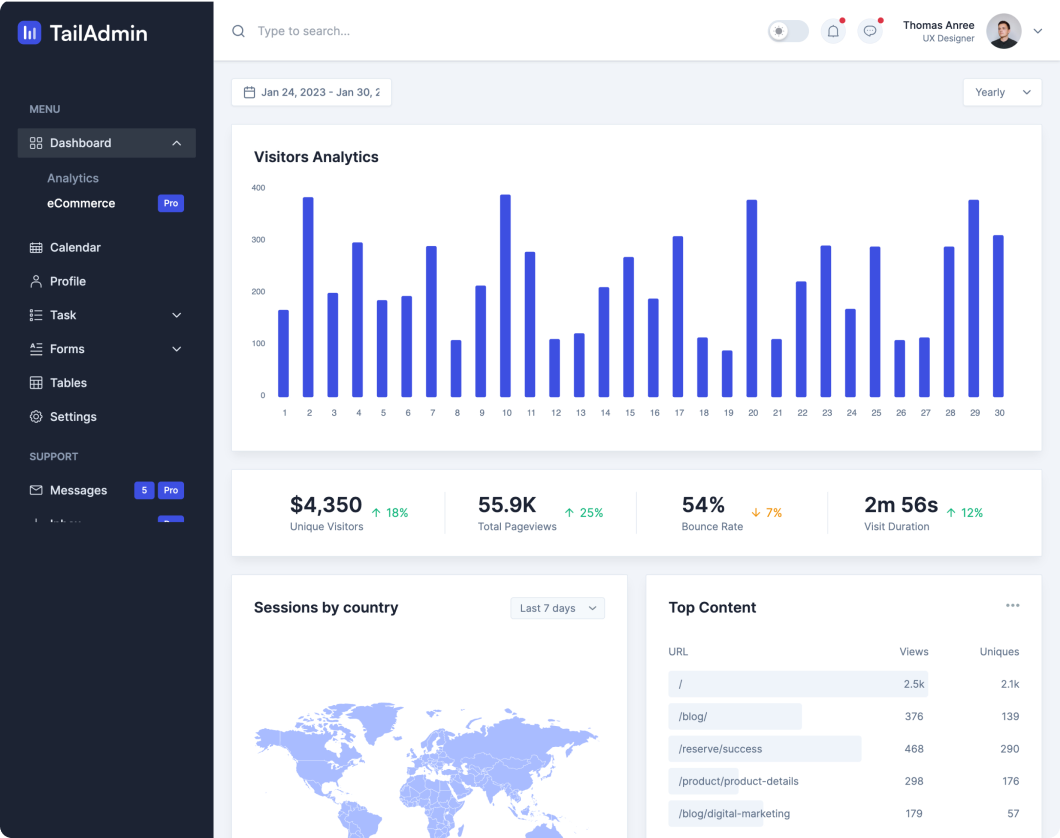Click the notification bell icon

coord(833,31)
